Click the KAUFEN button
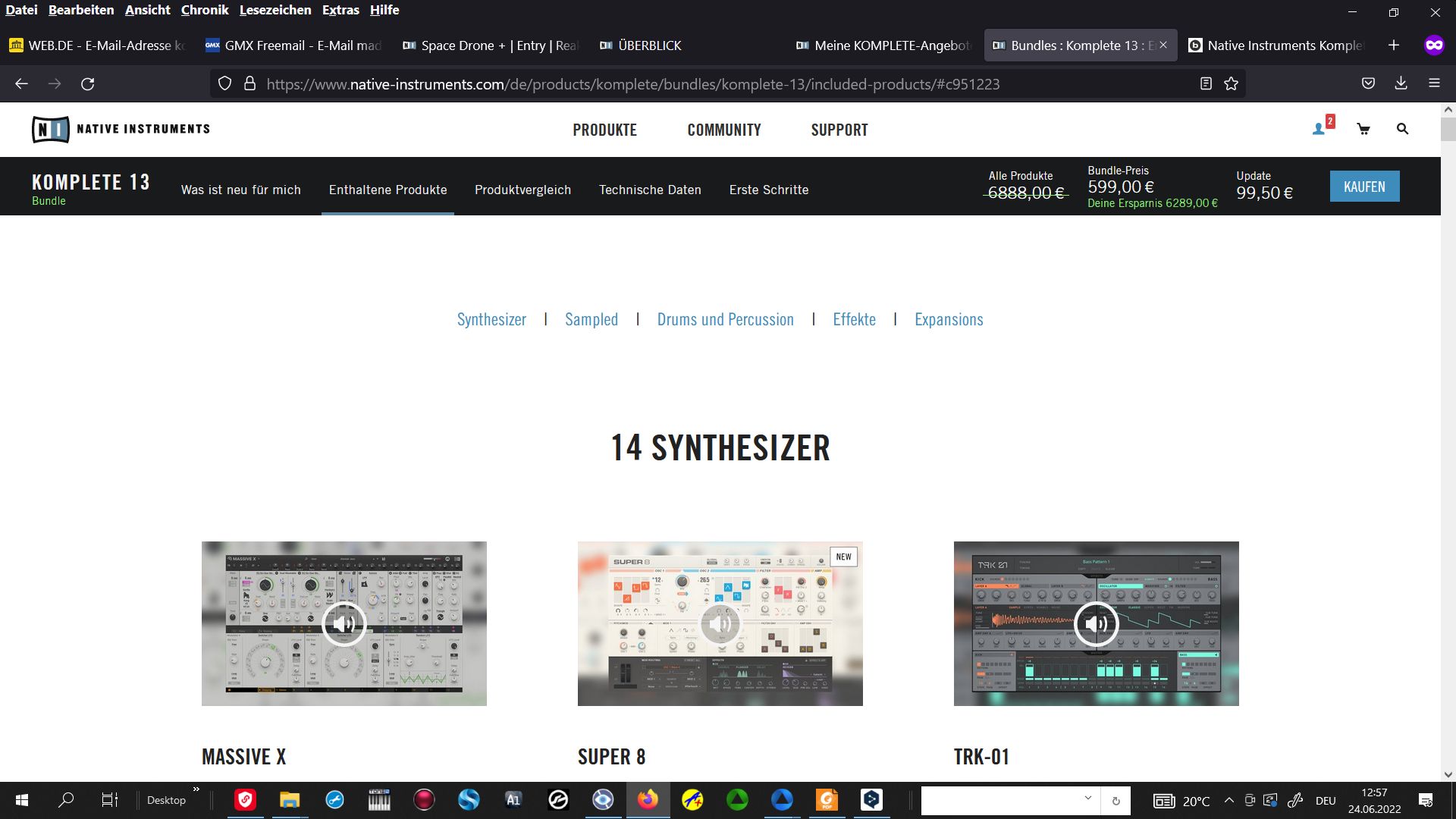 pyautogui.click(x=1364, y=187)
